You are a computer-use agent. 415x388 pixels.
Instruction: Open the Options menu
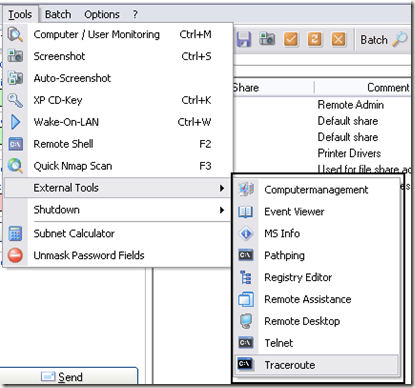[102, 14]
